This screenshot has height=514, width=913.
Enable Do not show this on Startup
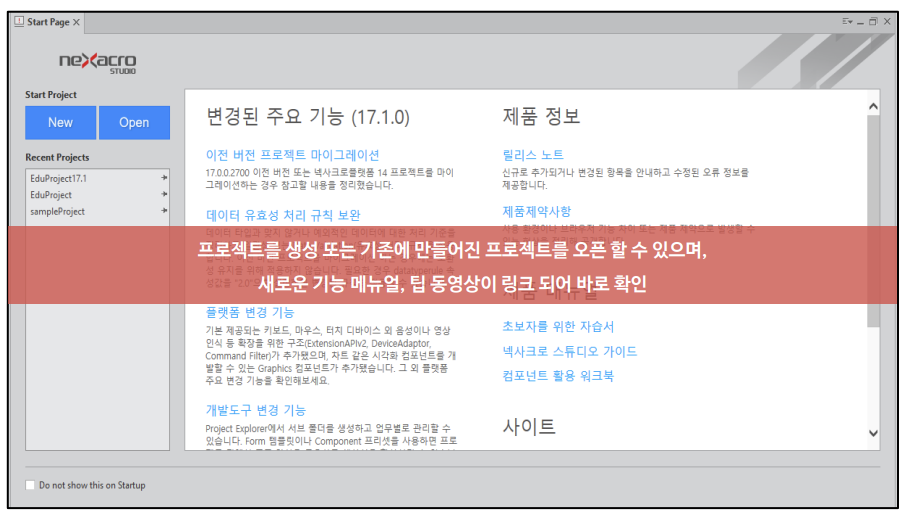pyautogui.click(x=30, y=485)
